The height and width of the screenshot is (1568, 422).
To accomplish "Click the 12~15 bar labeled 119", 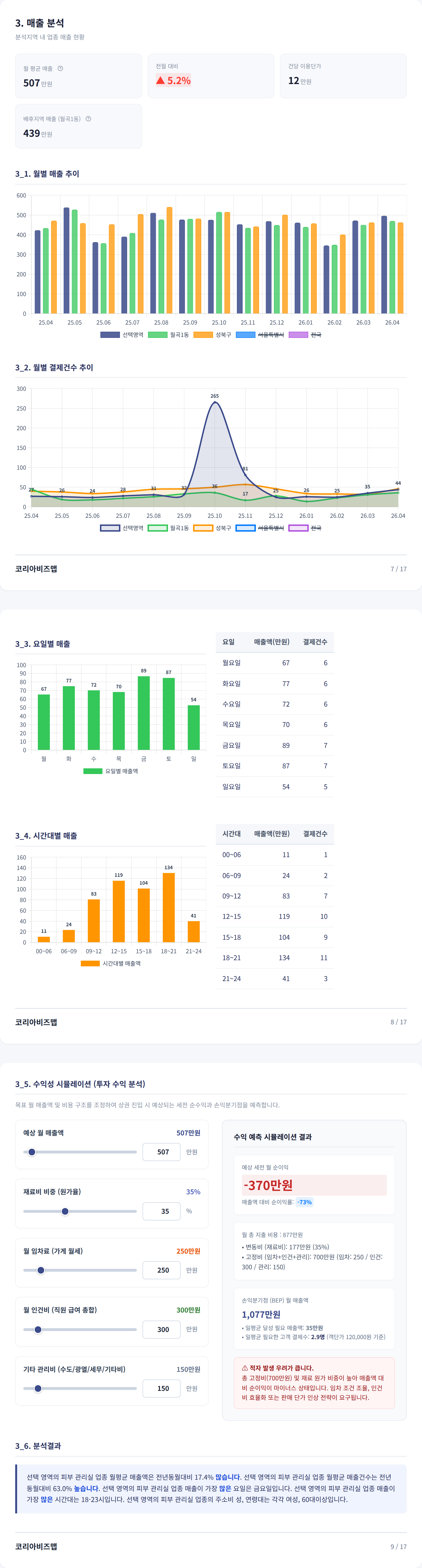I will [x=119, y=911].
